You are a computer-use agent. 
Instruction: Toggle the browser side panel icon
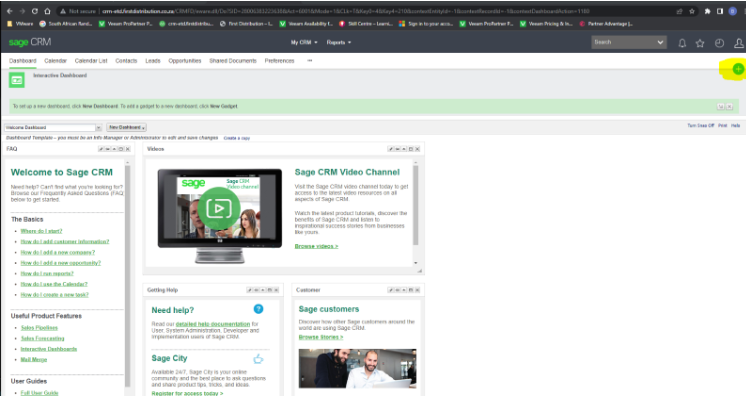tap(719, 11)
